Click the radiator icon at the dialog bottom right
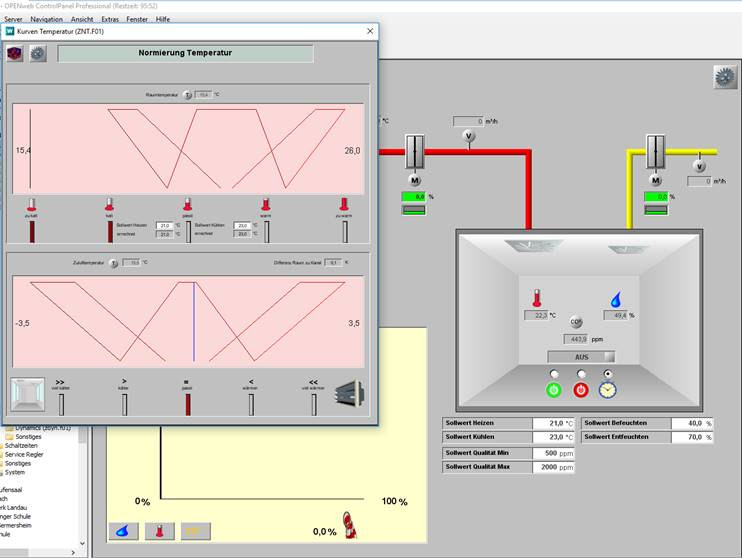The width and height of the screenshot is (742, 558). (x=348, y=392)
